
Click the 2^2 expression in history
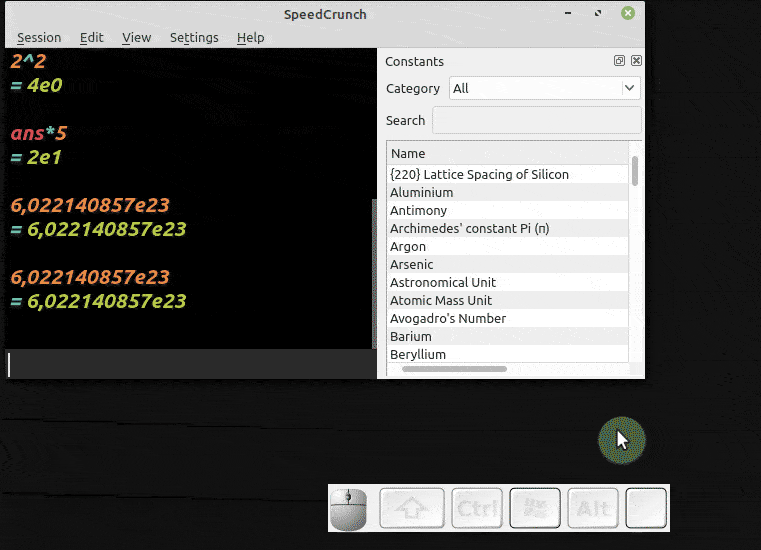[x=28, y=61]
